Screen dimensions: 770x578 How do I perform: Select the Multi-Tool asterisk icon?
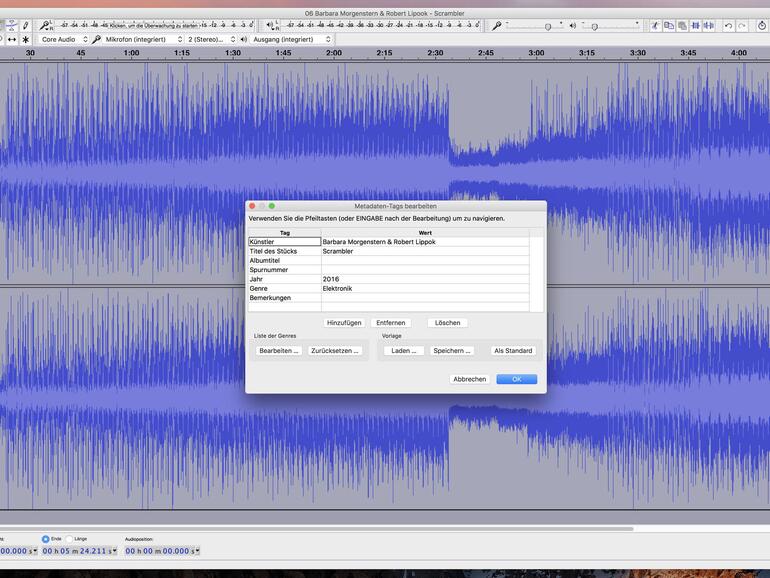(26, 39)
